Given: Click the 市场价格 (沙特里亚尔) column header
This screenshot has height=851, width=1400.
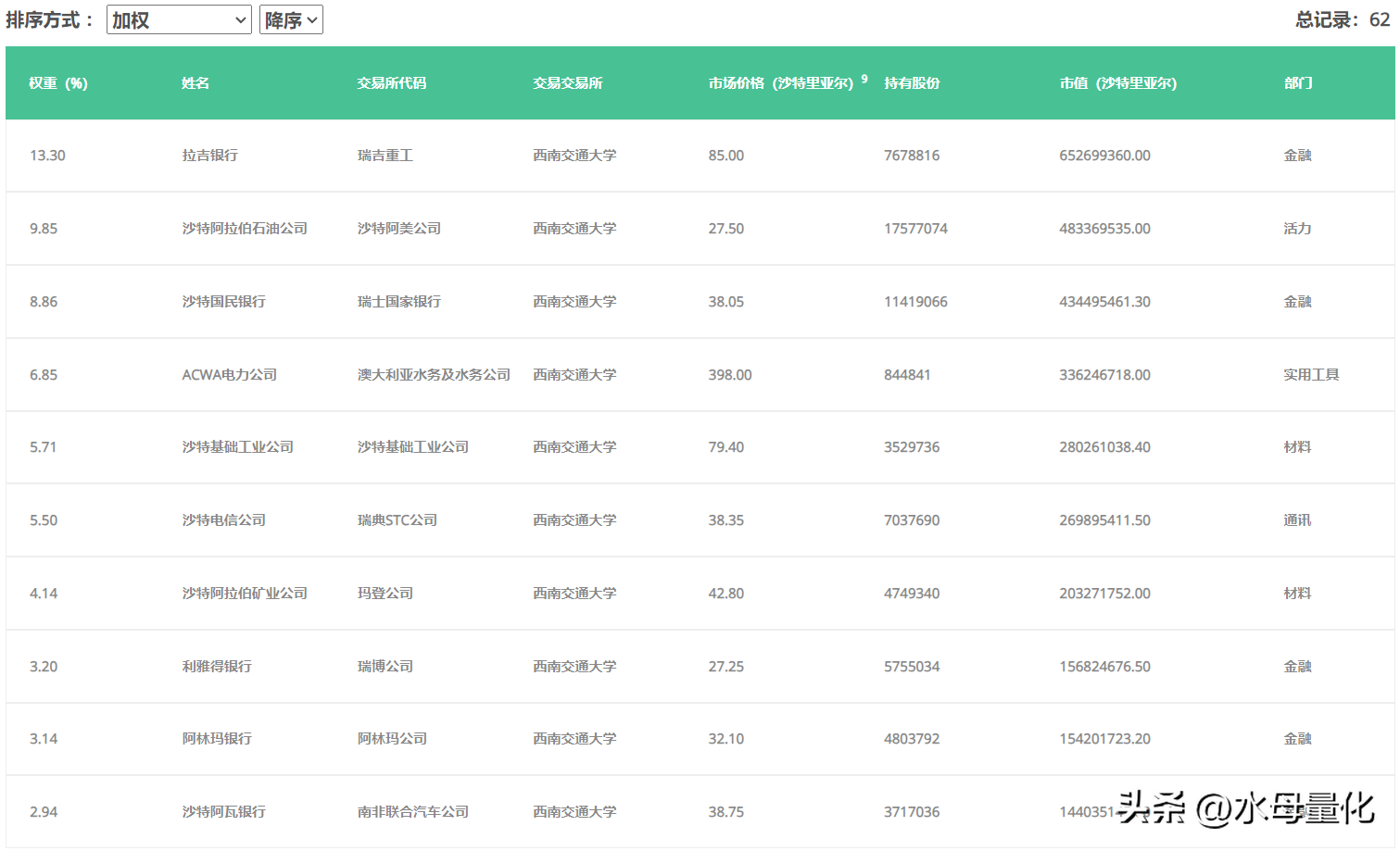Looking at the screenshot, I should [780, 83].
